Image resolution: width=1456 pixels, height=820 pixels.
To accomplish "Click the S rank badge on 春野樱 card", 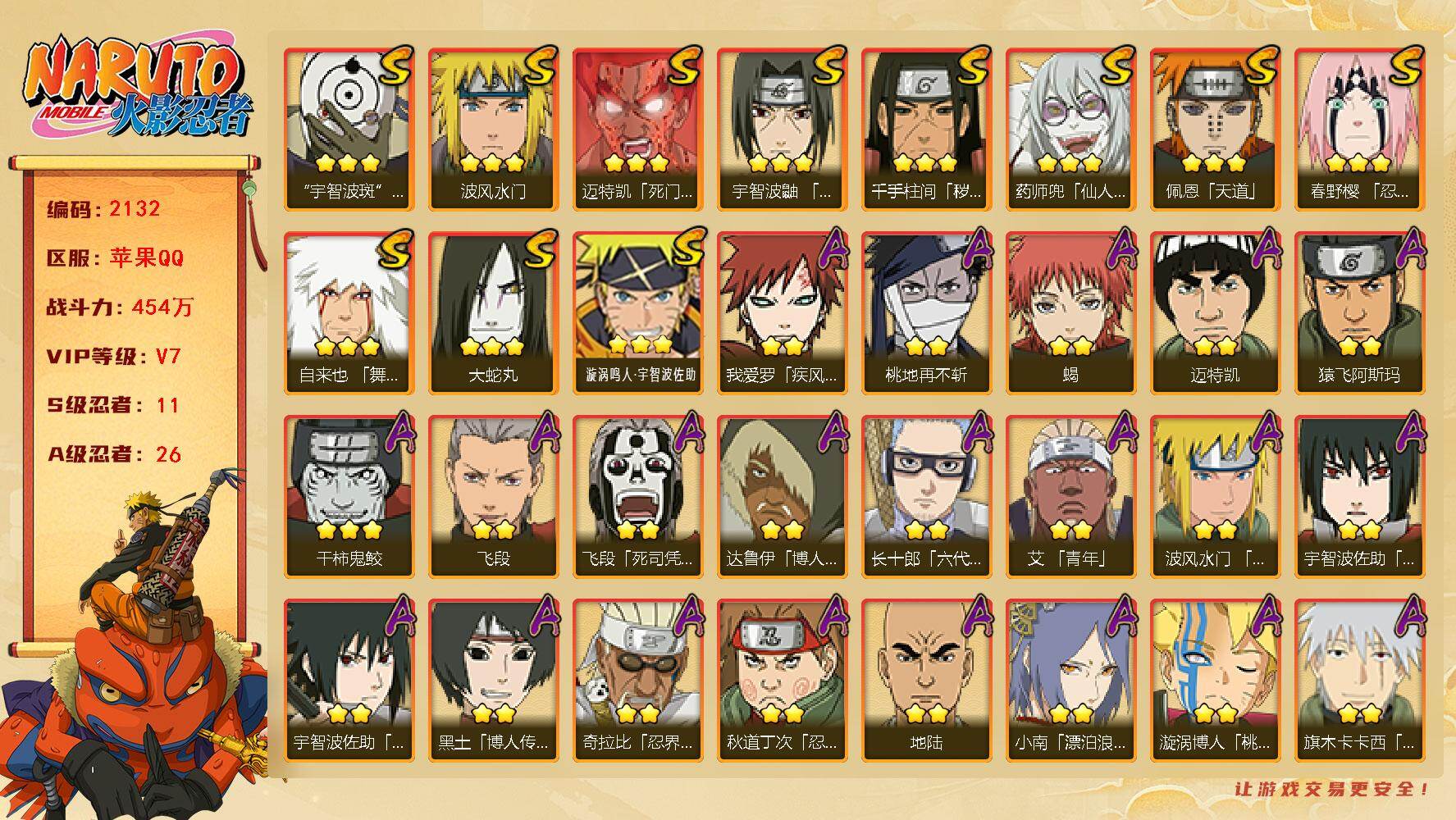I will (1405, 66).
